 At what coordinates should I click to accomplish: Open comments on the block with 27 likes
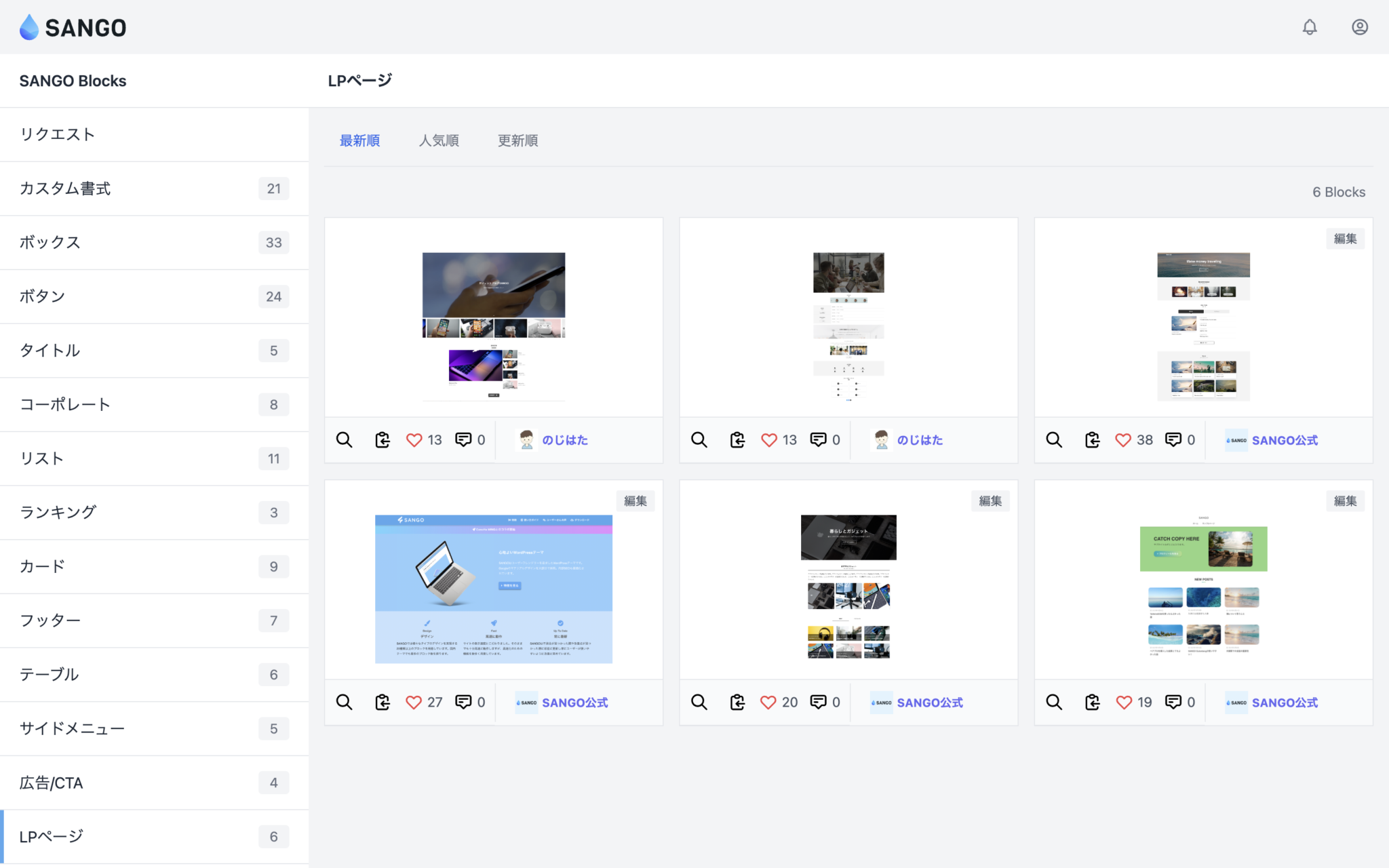click(x=464, y=702)
